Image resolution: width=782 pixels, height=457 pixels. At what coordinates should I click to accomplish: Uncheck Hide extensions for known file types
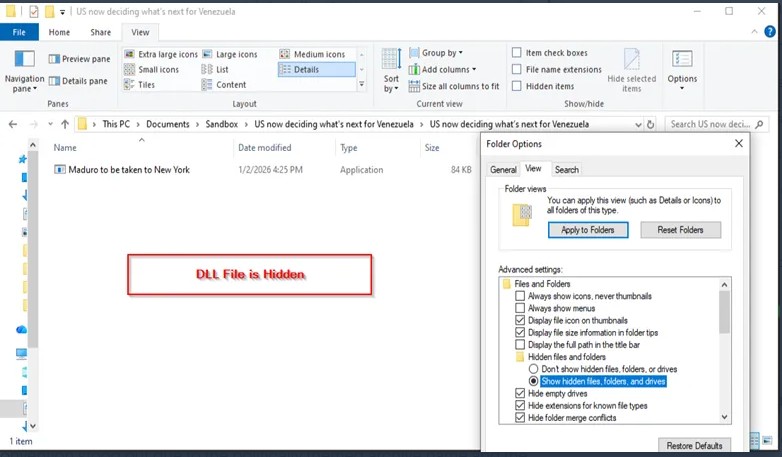[x=520, y=405]
